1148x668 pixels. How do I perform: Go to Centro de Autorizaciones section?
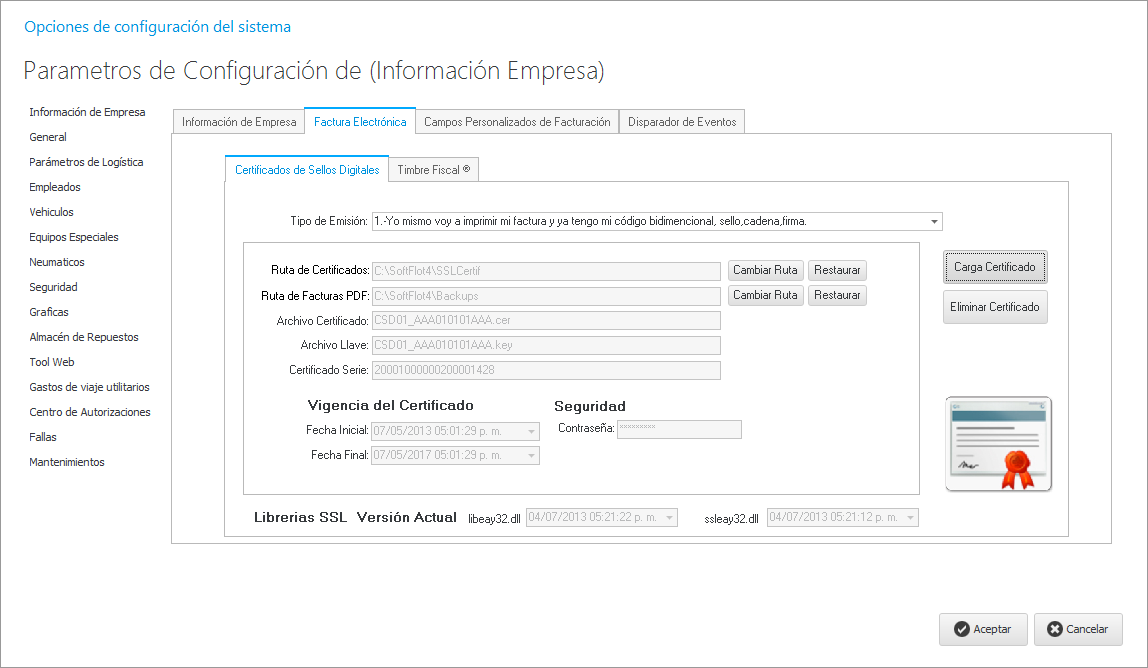(90, 412)
